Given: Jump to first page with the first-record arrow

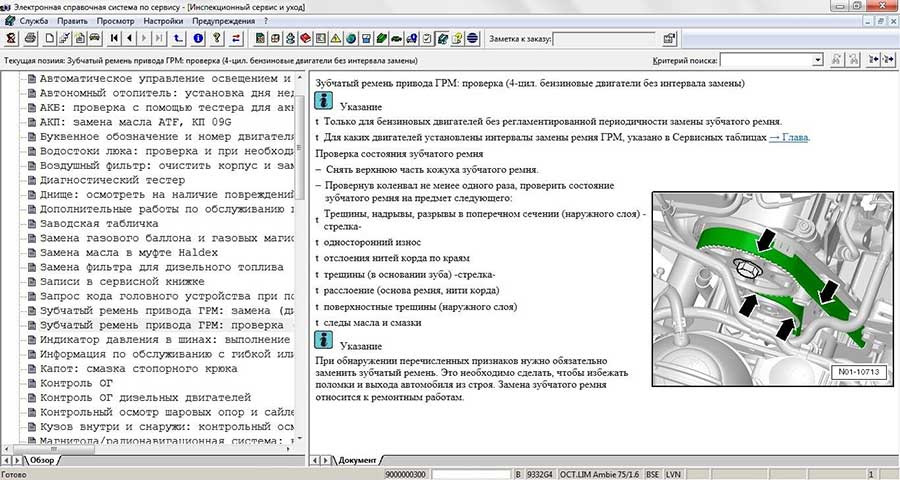Looking at the screenshot, I should [x=114, y=38].
